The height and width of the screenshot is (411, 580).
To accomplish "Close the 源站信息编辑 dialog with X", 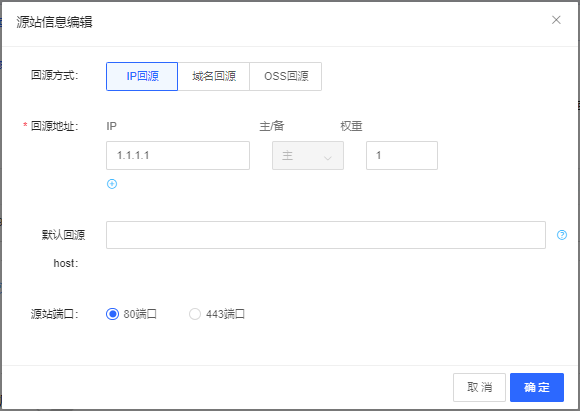I will [x=556, y=20].
